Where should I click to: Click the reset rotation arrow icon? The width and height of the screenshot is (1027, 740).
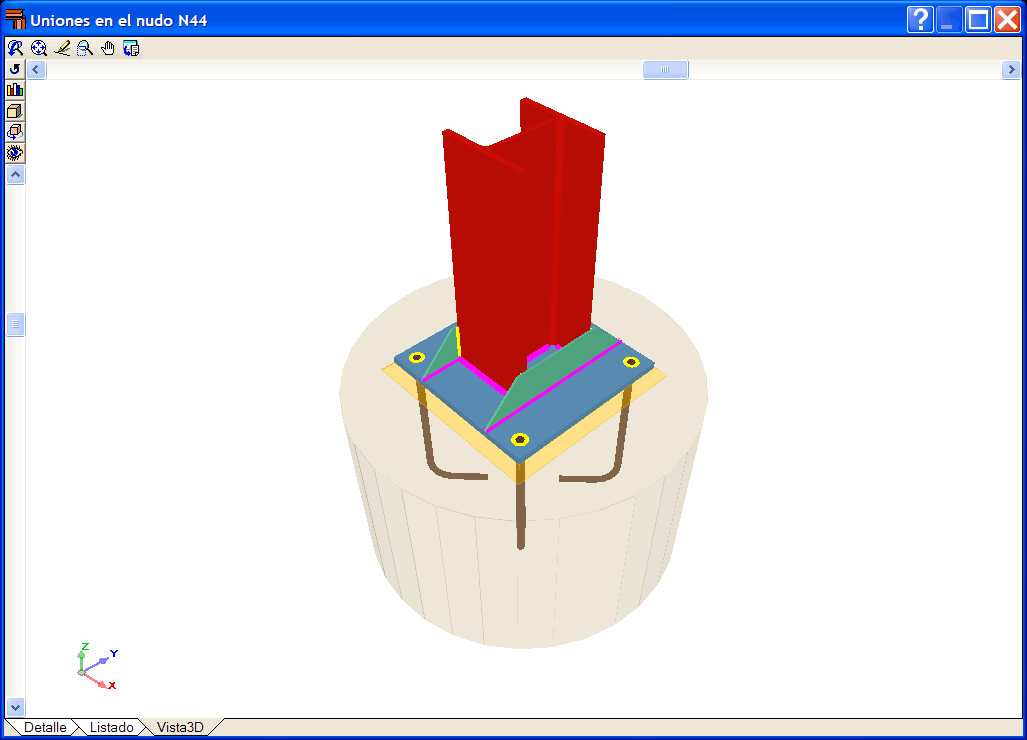(x=15, y=69)
